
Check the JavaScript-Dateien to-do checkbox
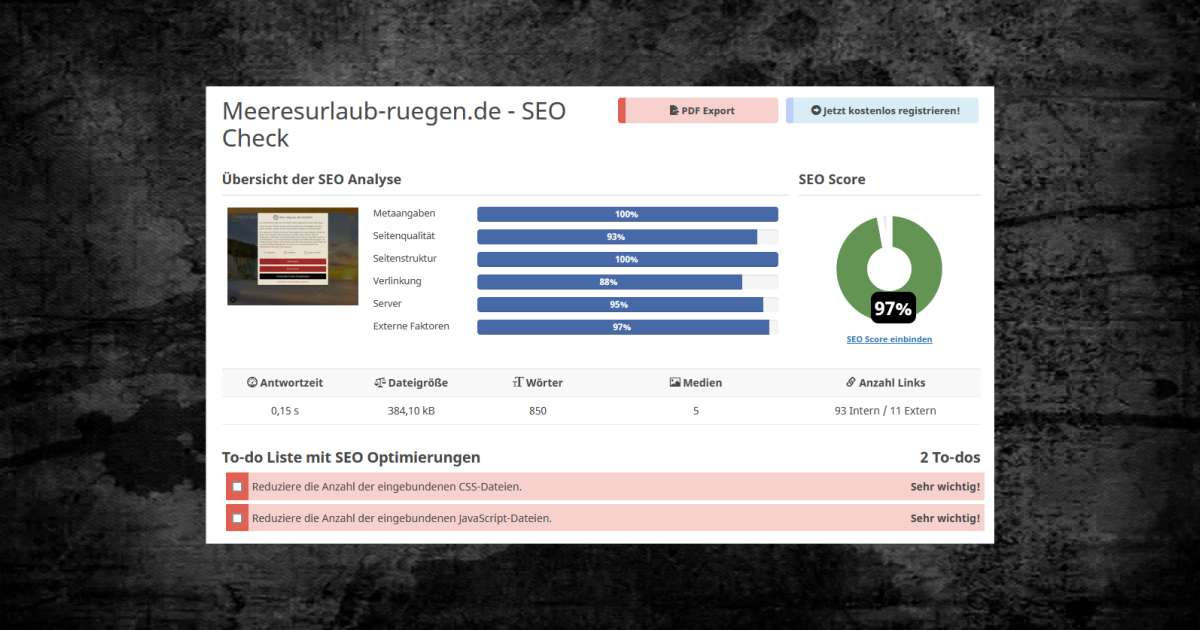pos(237,519)
